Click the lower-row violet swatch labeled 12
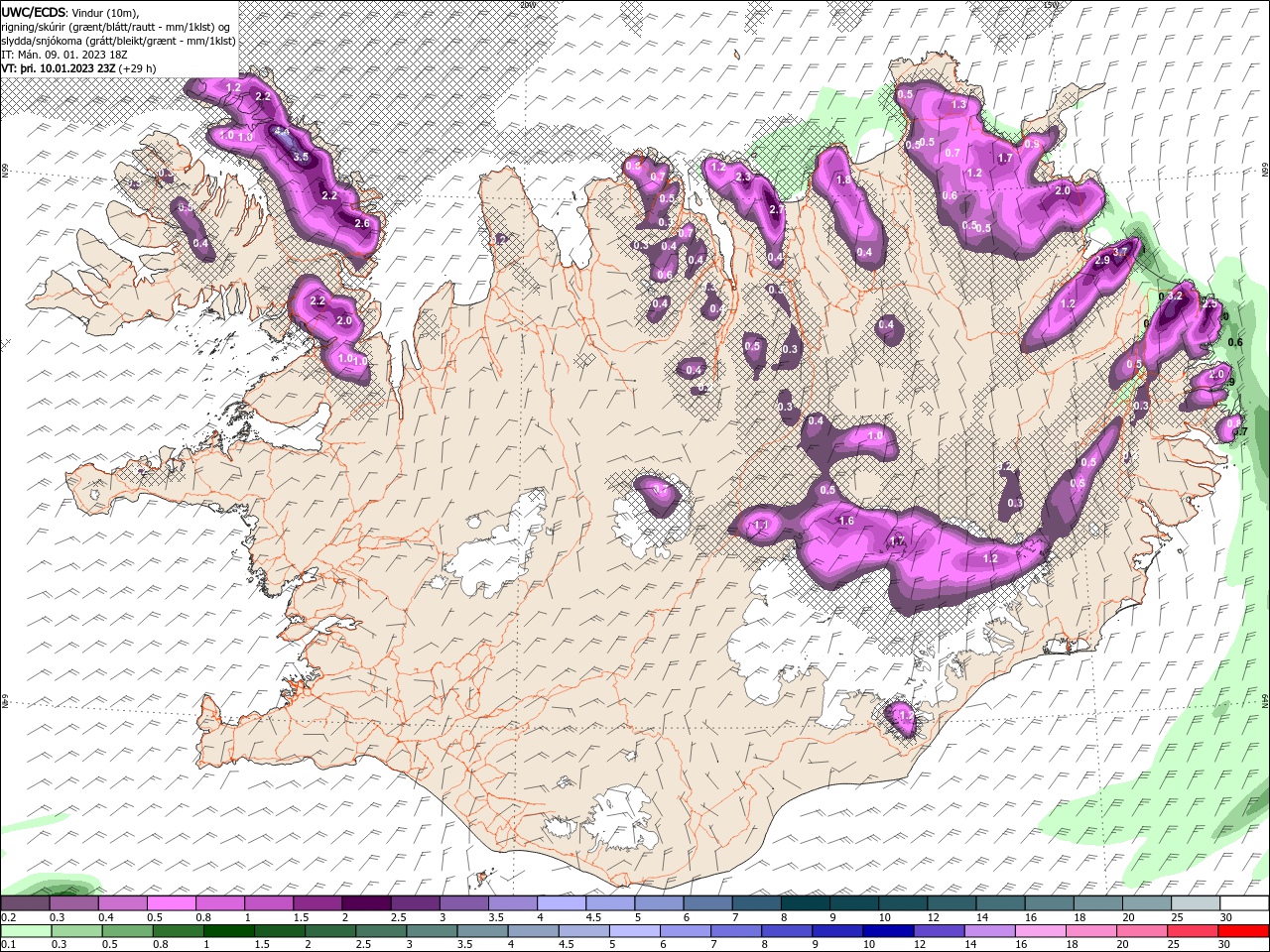 coord(939,931)
